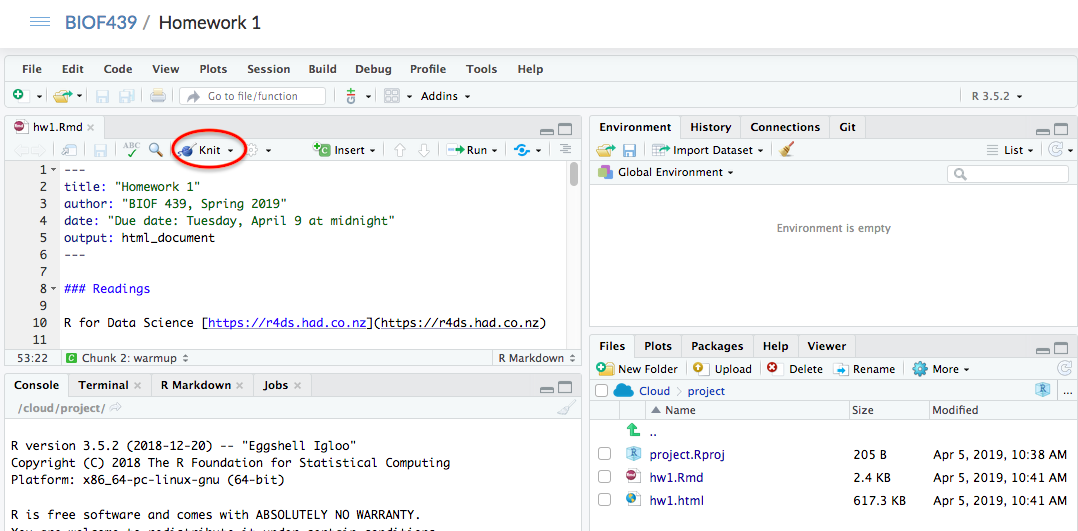Viewport: 1078px width, 531px height.
Task: Open the Session menu
Action: coord(269,69)
